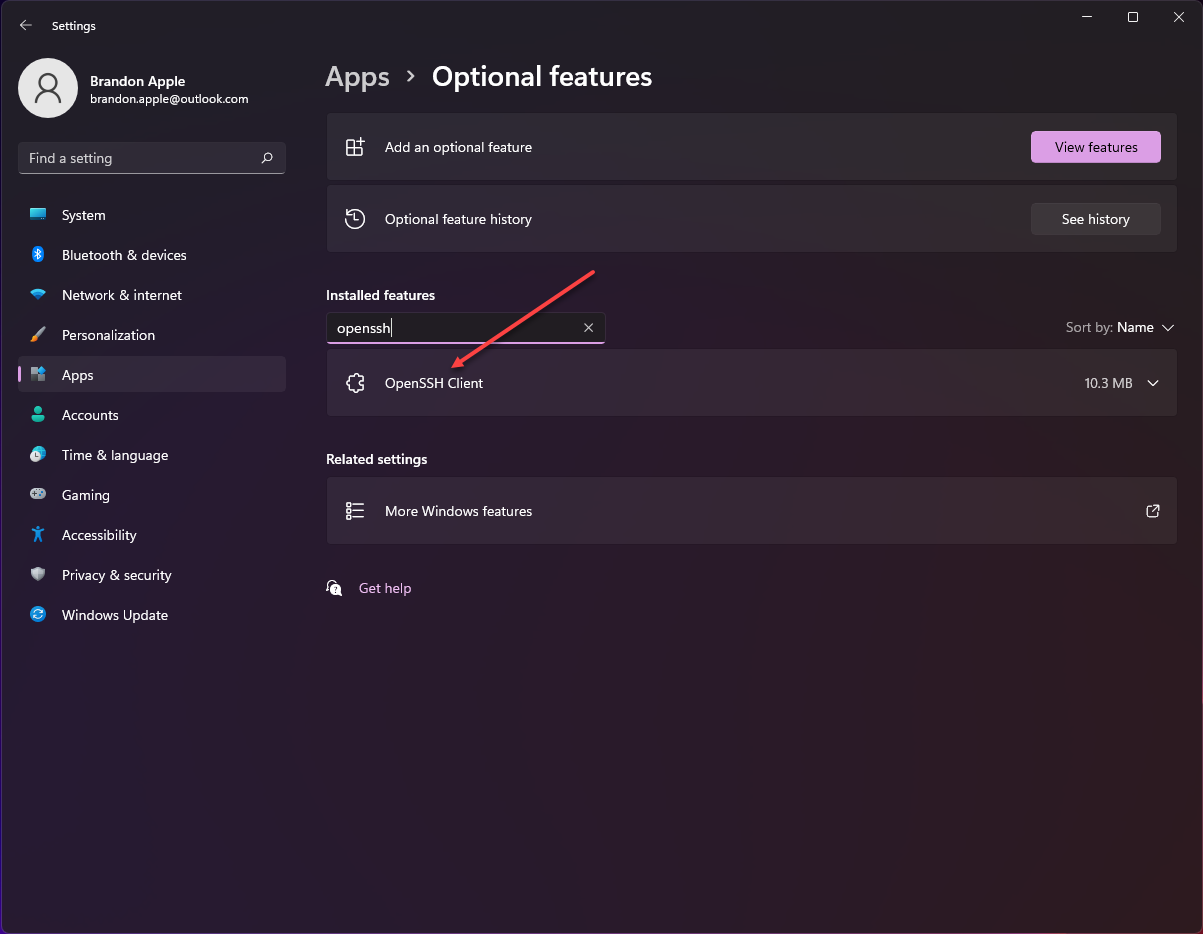Image resolution: width=1203 pixels, height=934 pixels.
Task: Open the Get help link
Action: (x=384, y=588)
